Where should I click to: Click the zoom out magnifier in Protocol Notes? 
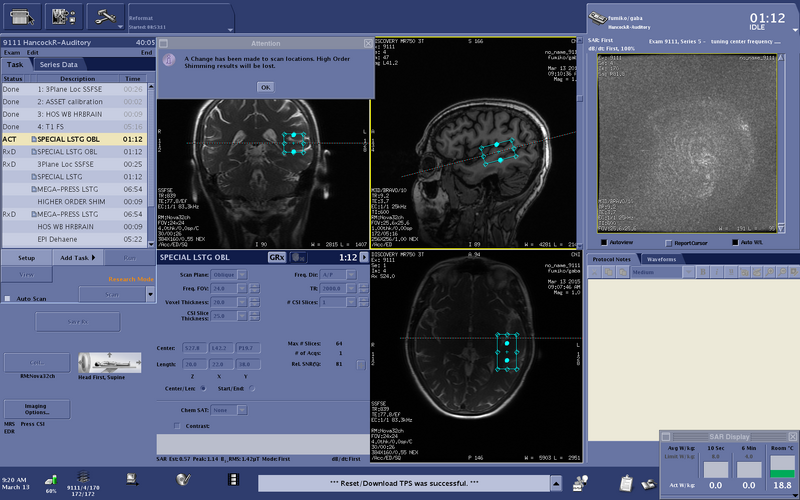tap(782, 272)
